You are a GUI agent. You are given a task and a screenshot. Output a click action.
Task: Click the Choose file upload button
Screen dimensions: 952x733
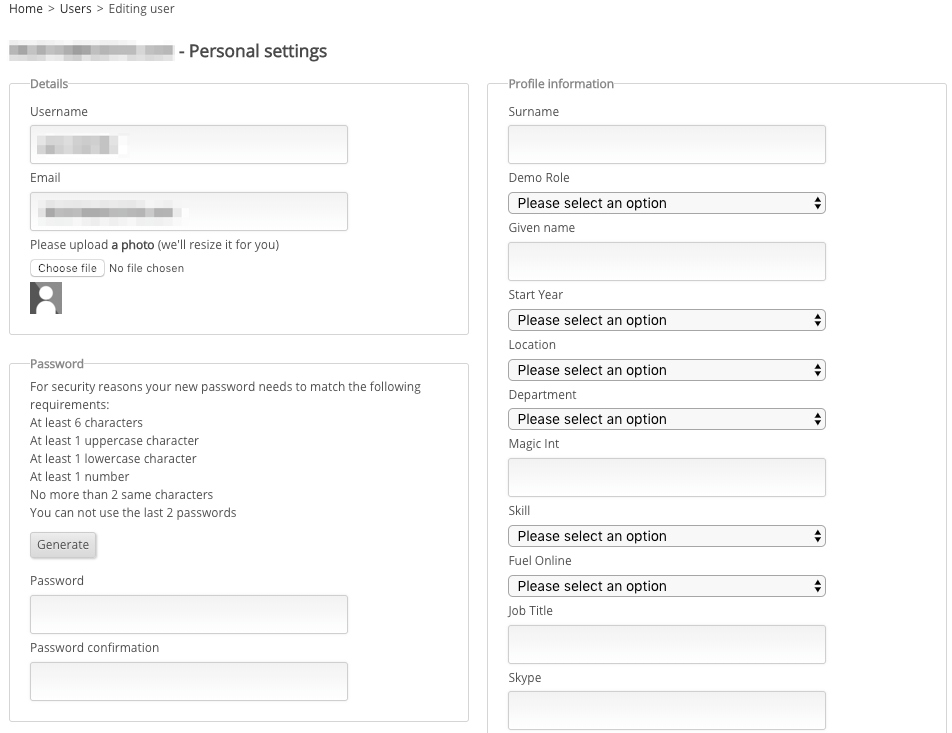click(67, 268)
